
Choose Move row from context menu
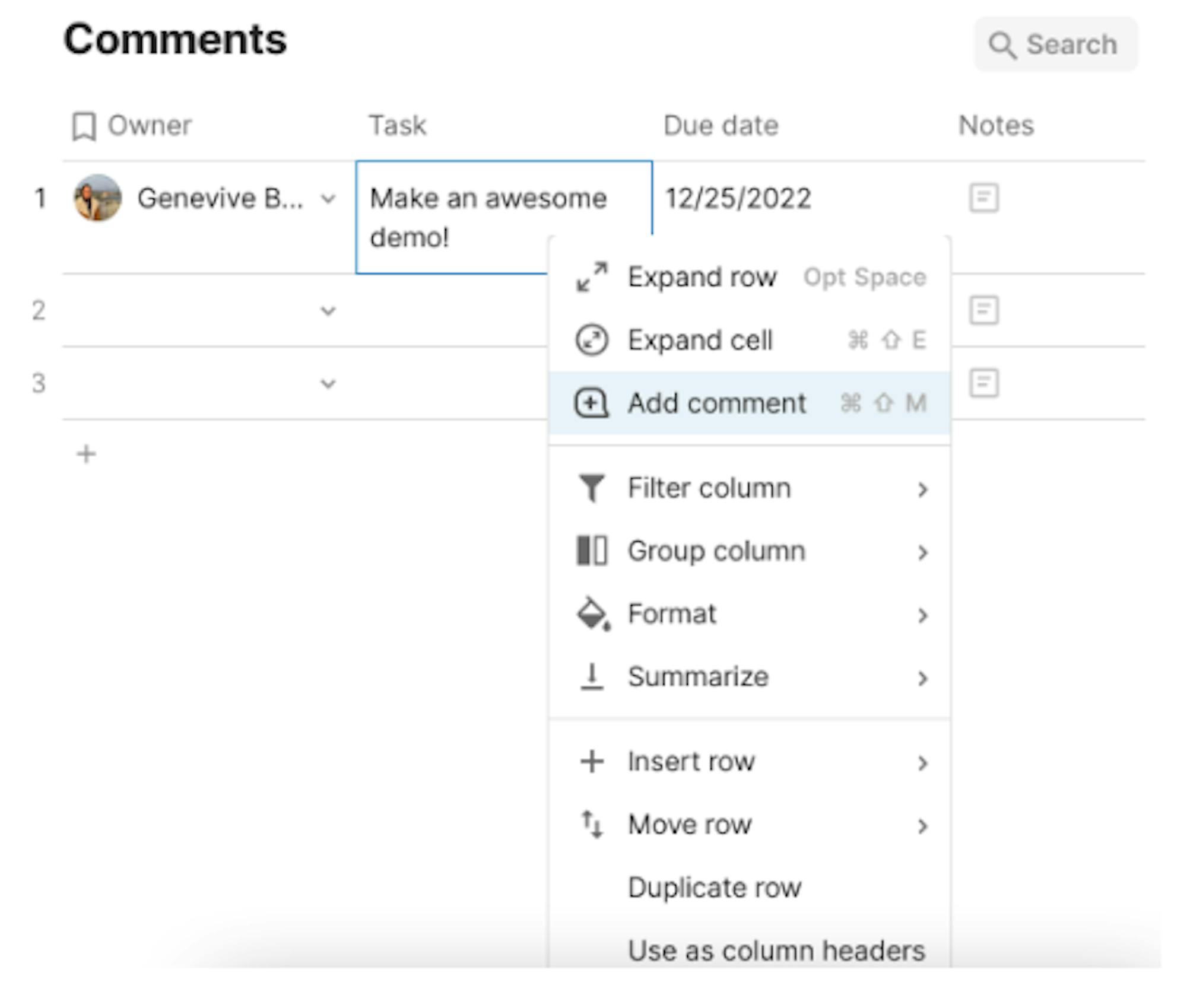click(690, 825)
